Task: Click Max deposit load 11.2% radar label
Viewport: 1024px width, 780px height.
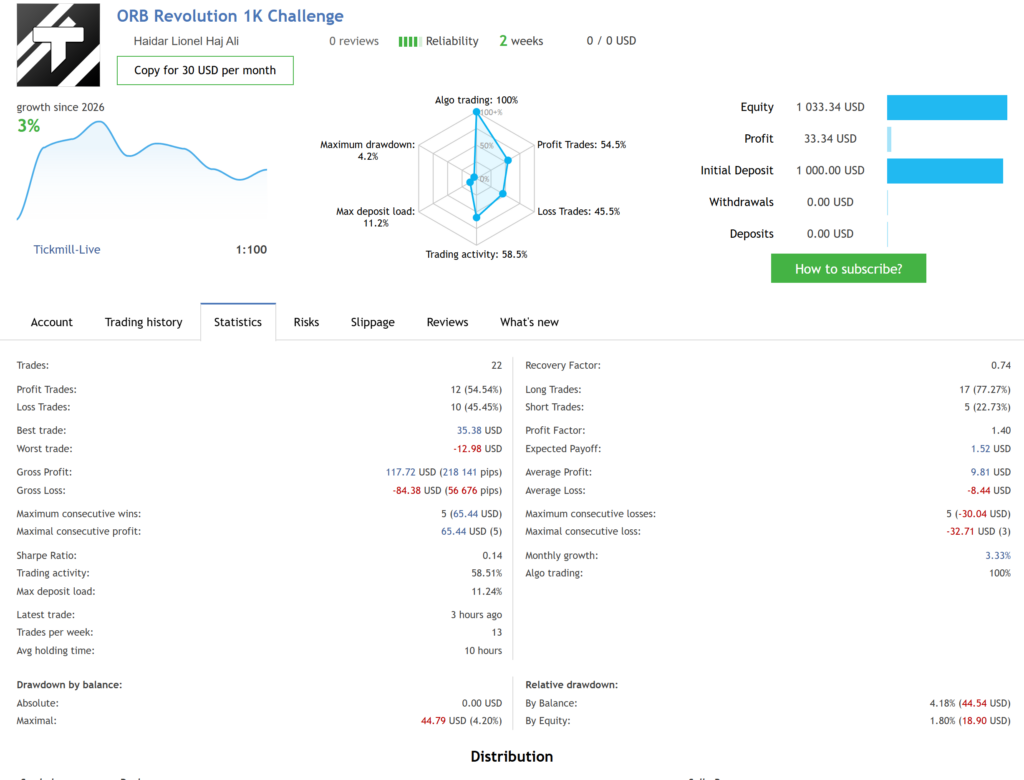Action: click(376, 217)
